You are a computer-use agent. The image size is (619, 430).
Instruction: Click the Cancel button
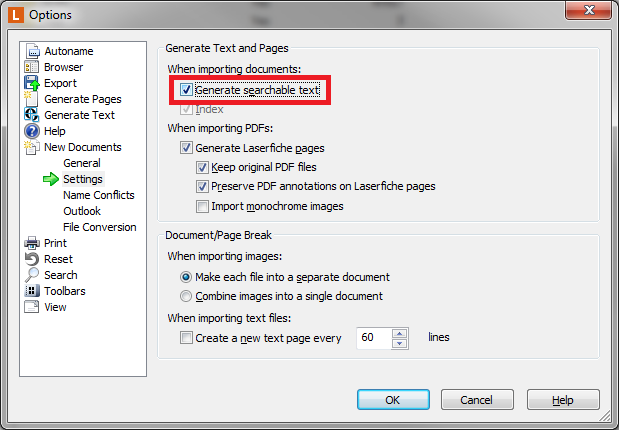tap(477, 400)
